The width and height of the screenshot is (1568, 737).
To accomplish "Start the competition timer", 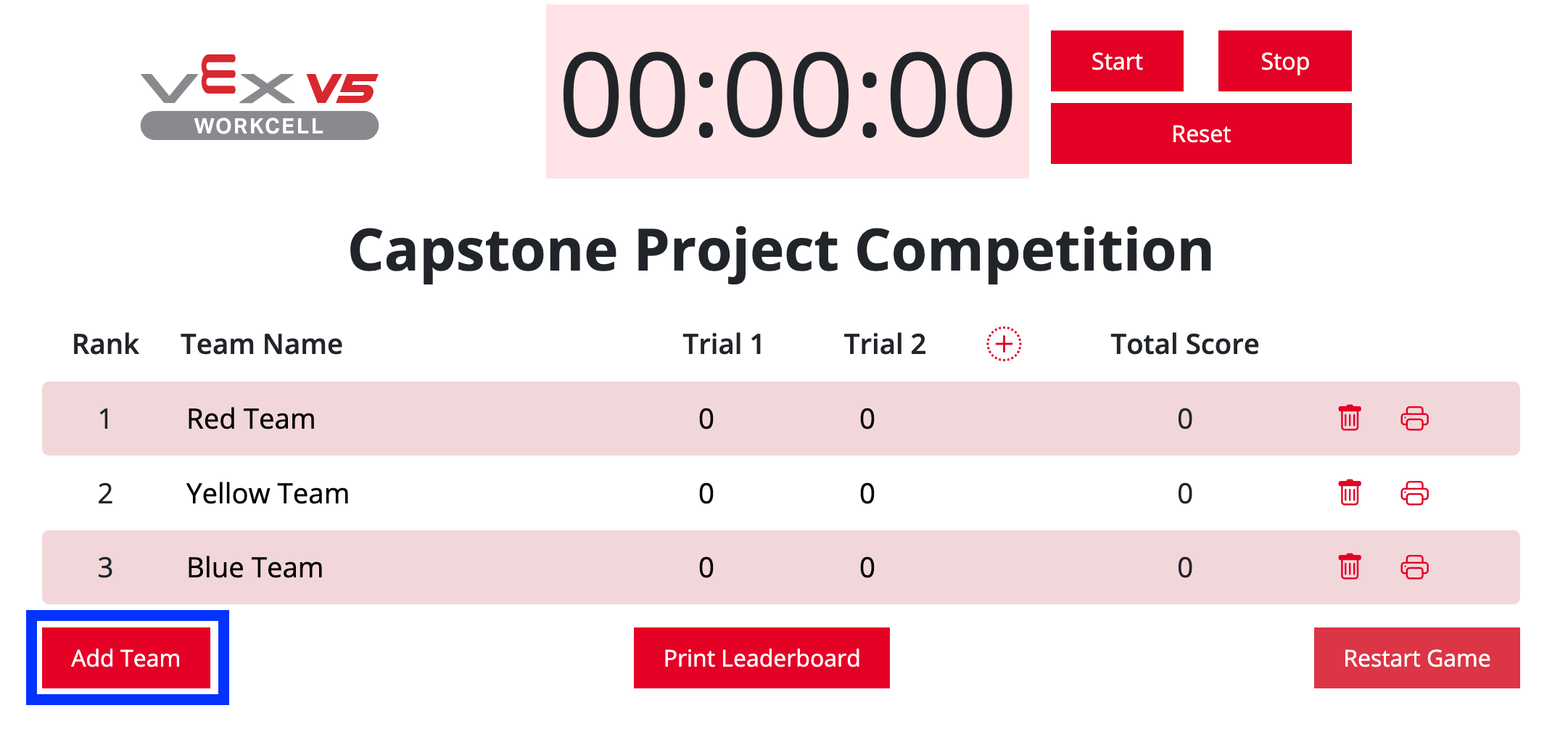I will [1116, 61].
